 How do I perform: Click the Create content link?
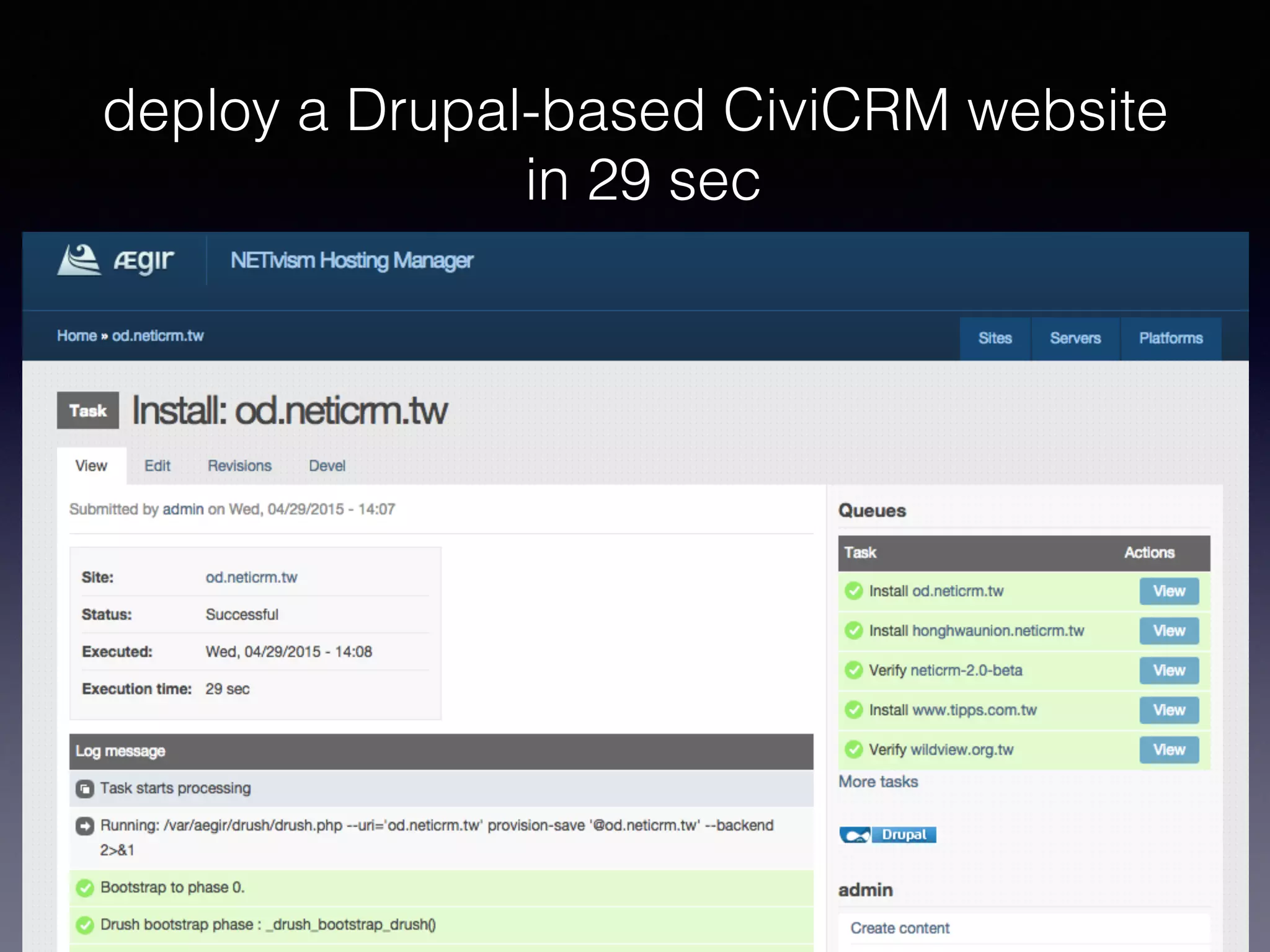(x=900, y=928)
